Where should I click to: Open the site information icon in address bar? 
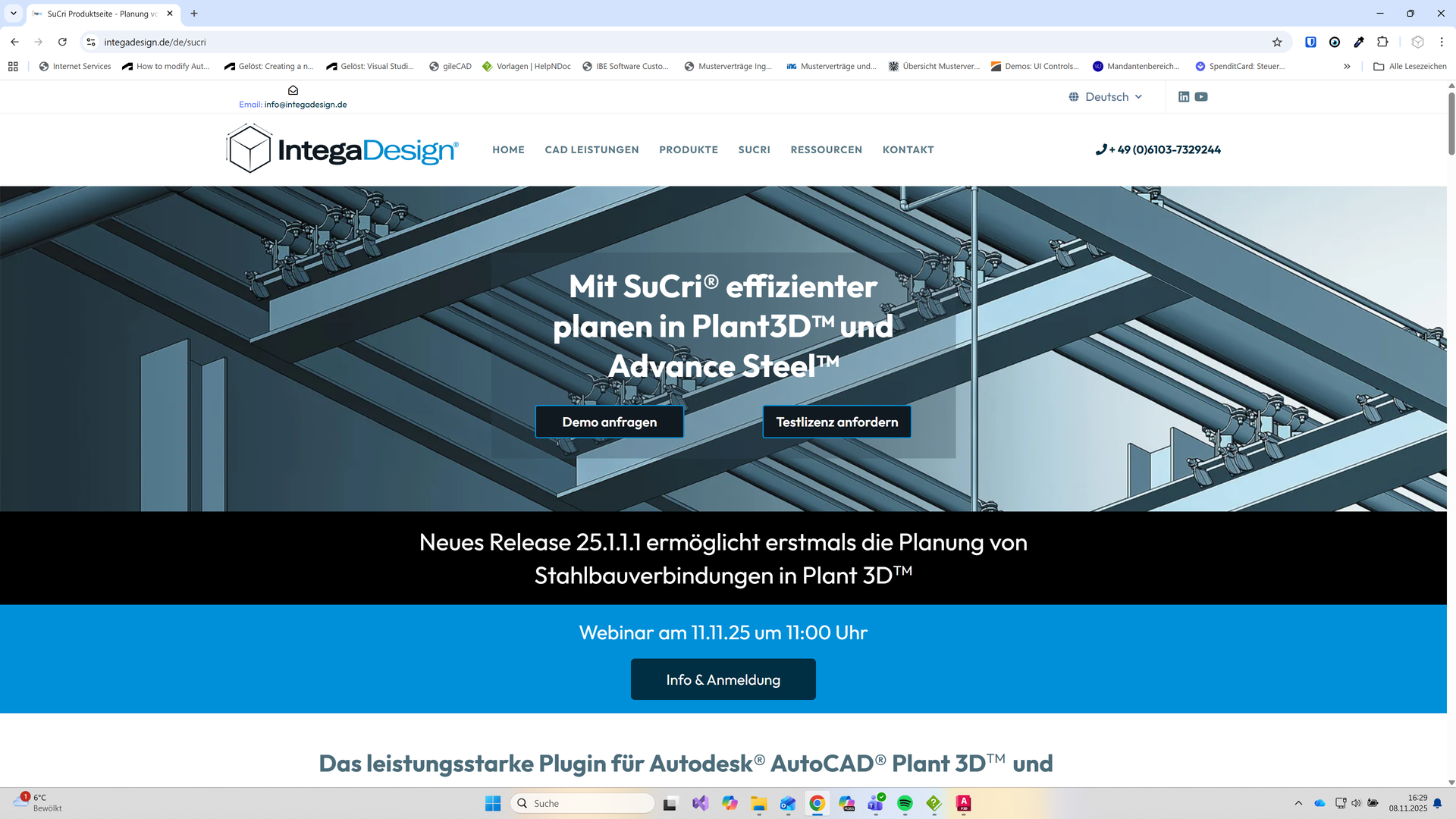[91, 42]
